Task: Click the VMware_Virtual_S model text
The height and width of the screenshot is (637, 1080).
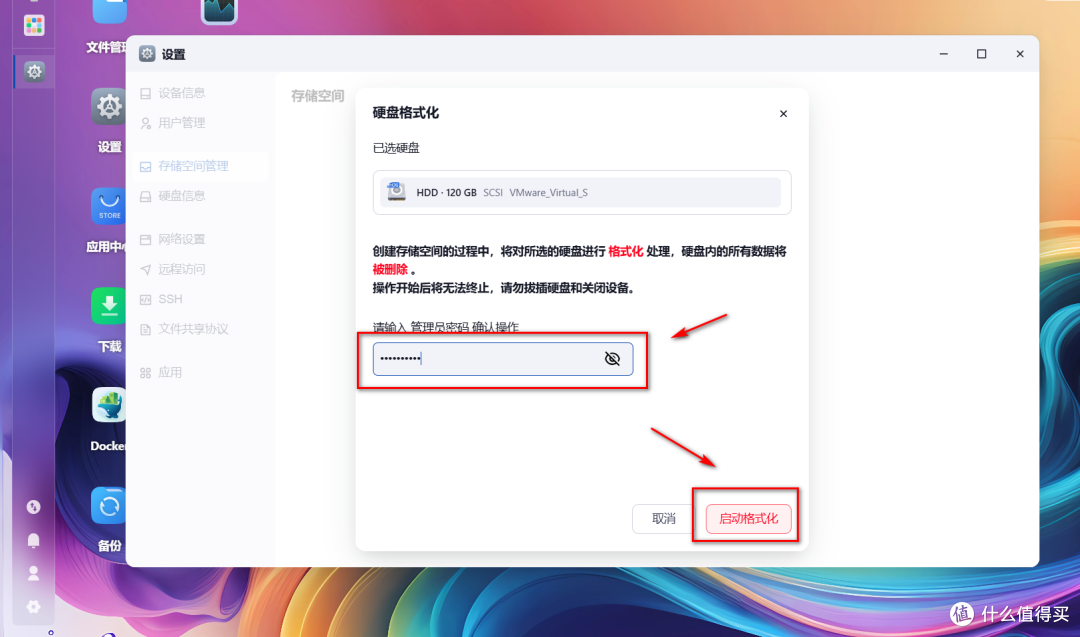Action: pos(548,193)
